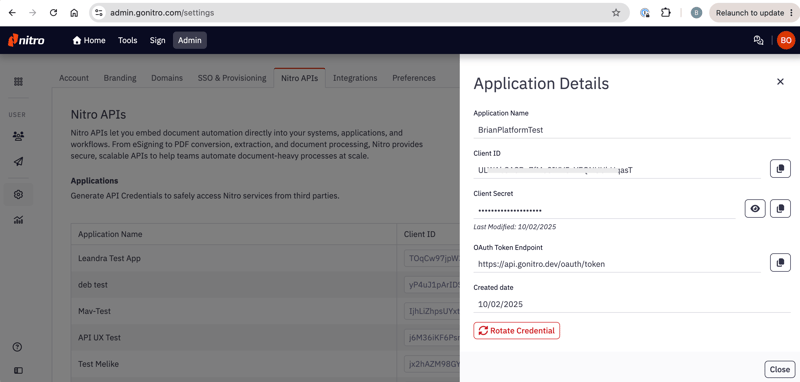Click the Client ID field

[x=617, y=170]
